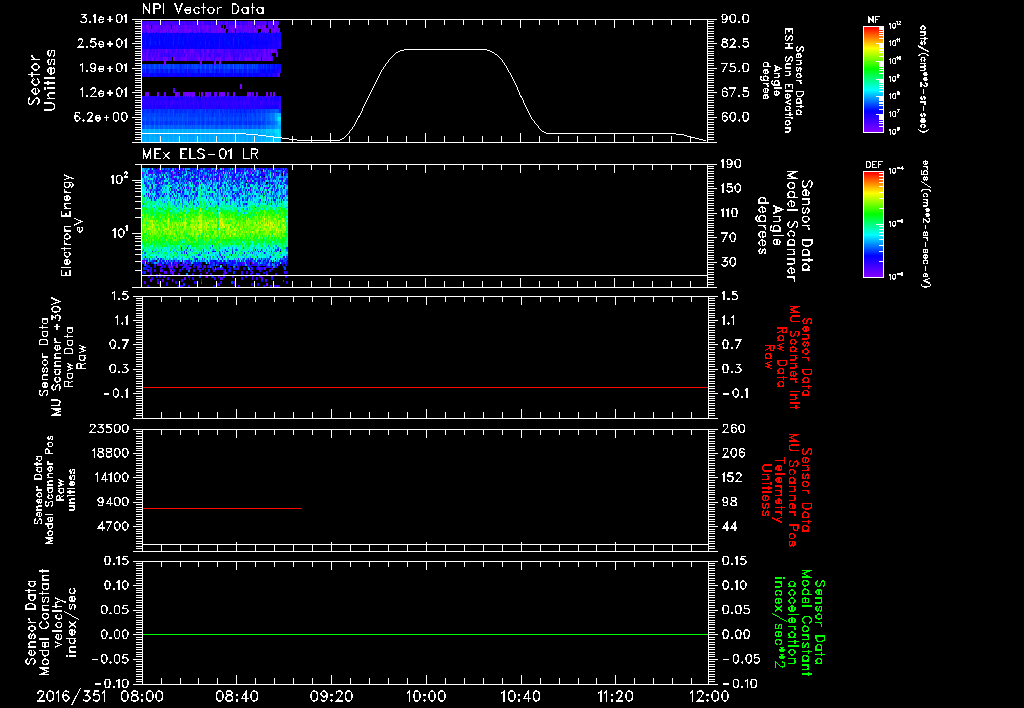This screenshot has height=708, width=1024.
Task: Select the "MEx ELS-01 LR" panel title
Action: (x=200, y=154)
